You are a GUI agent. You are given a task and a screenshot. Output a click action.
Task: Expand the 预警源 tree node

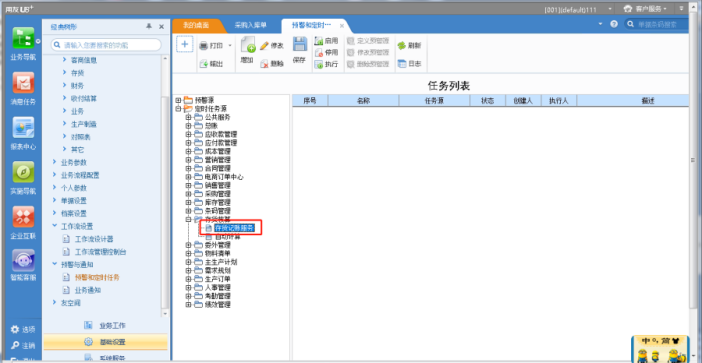pos(178,100)
